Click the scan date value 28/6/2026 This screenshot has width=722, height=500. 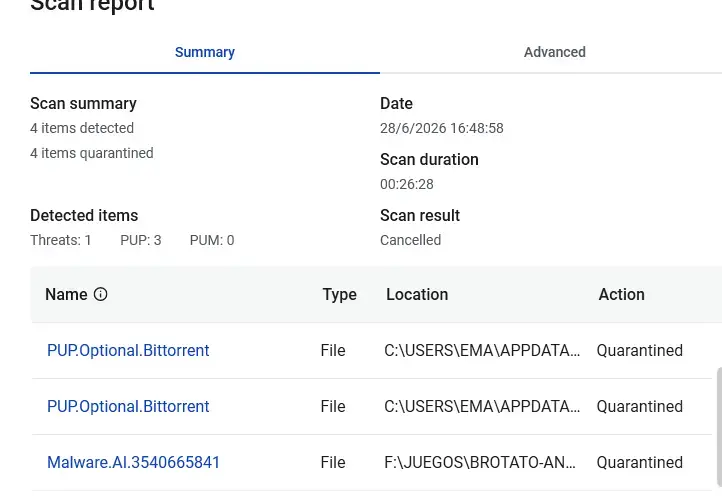442,128
